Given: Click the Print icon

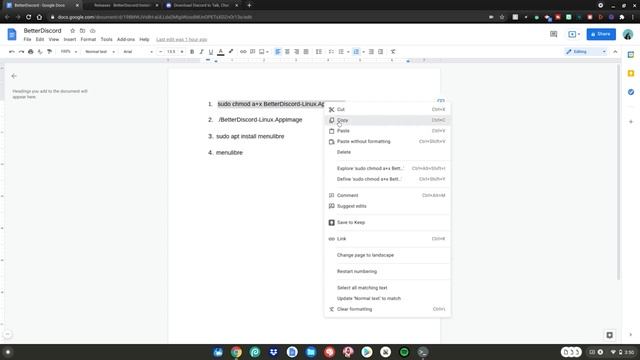Looking at the screenshot, I should pos(31,52).
